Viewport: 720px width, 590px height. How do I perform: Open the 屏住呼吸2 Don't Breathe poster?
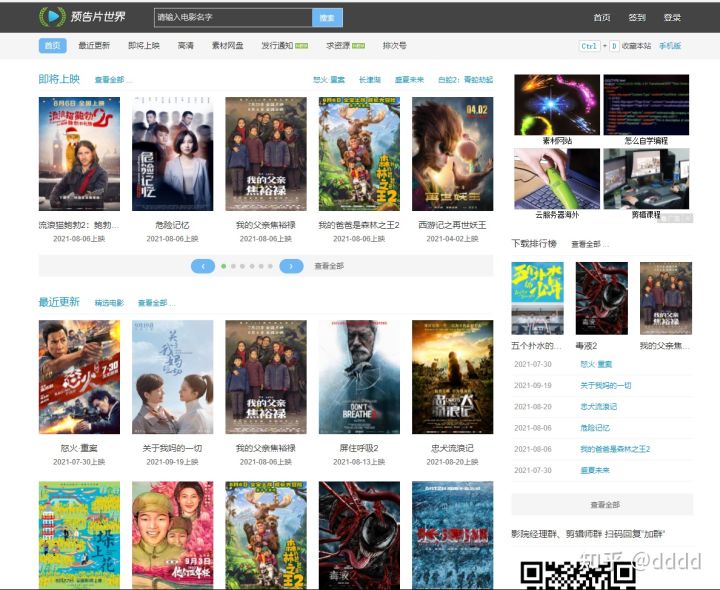pyautogui.click(x=359, y=377)
